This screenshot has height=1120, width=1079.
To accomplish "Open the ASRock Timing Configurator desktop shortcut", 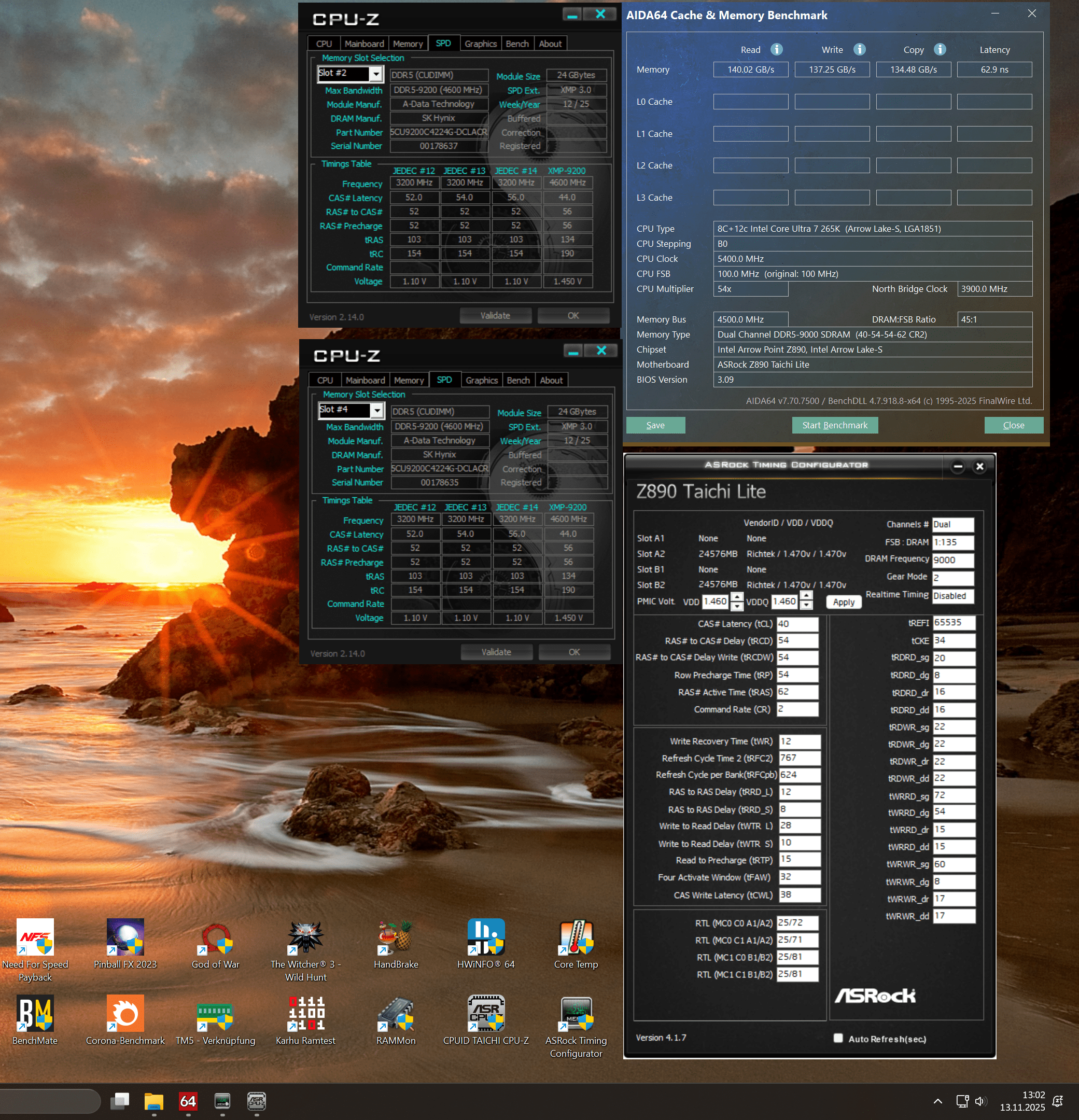I will [576, 1014].
